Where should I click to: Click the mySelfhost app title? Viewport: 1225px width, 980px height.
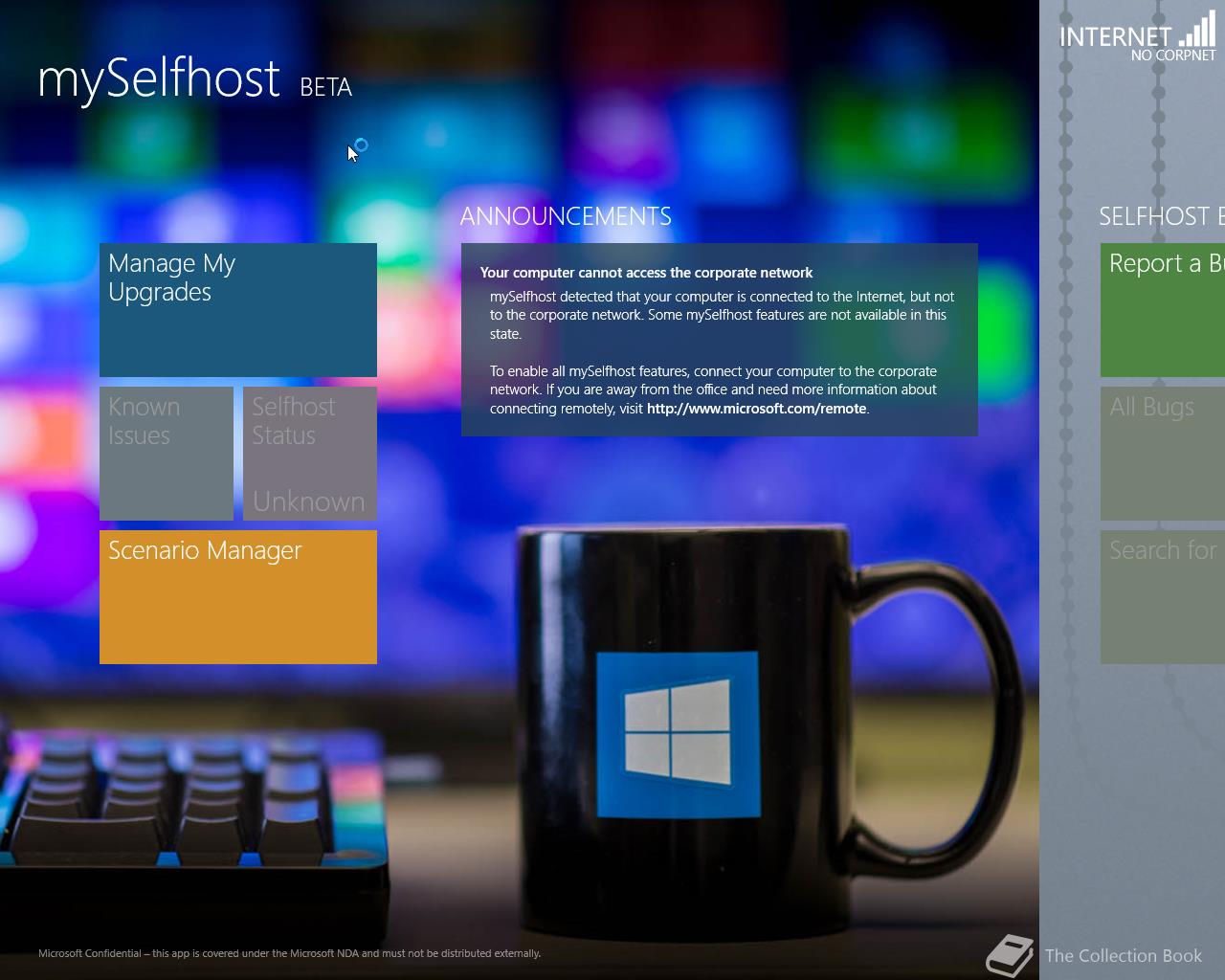click(x=159, y=78)
